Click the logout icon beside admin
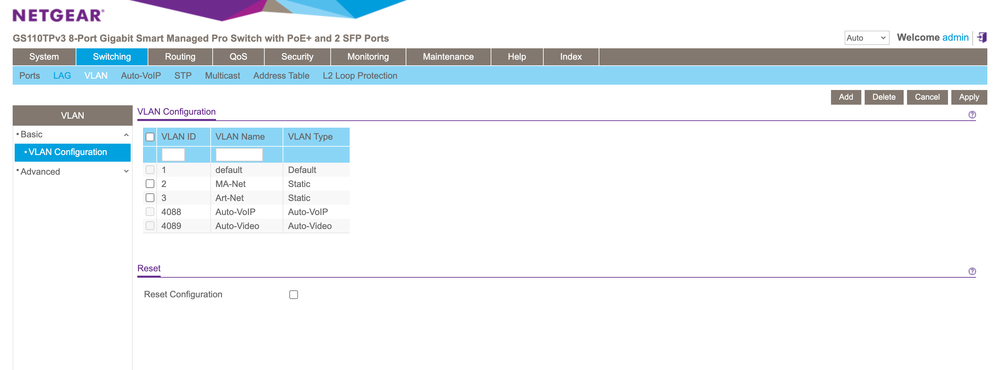The image size is (998, 370). [x=982, y=38]
